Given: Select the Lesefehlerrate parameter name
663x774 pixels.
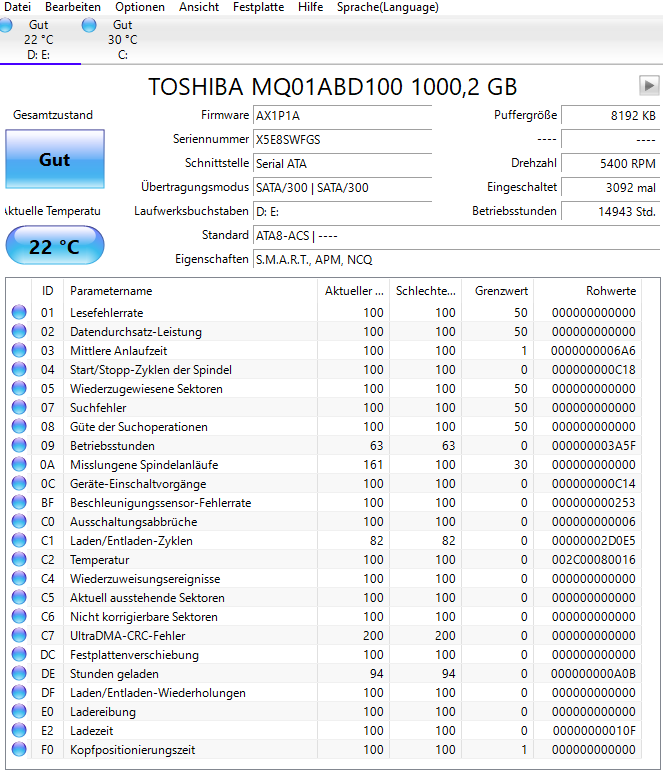Looking at the screenshot, I should pyautogui.click(x=107, y=313).
